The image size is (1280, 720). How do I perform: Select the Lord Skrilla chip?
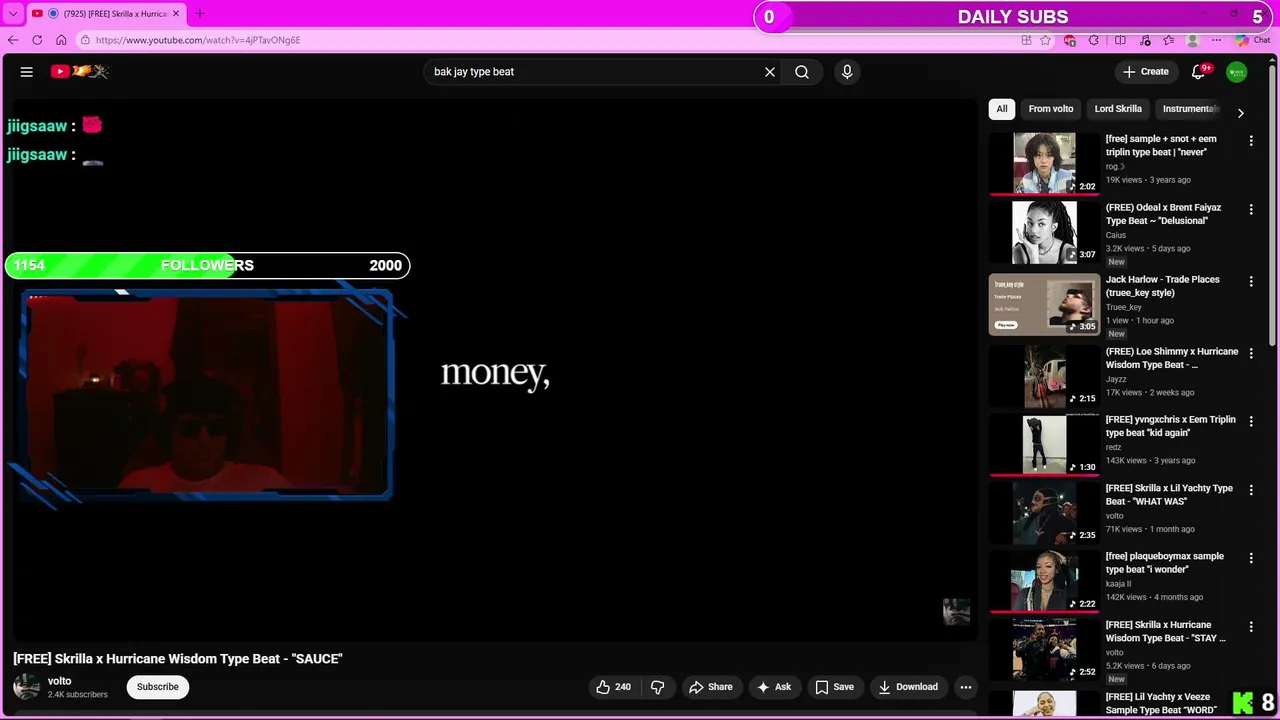(1118, 109)
